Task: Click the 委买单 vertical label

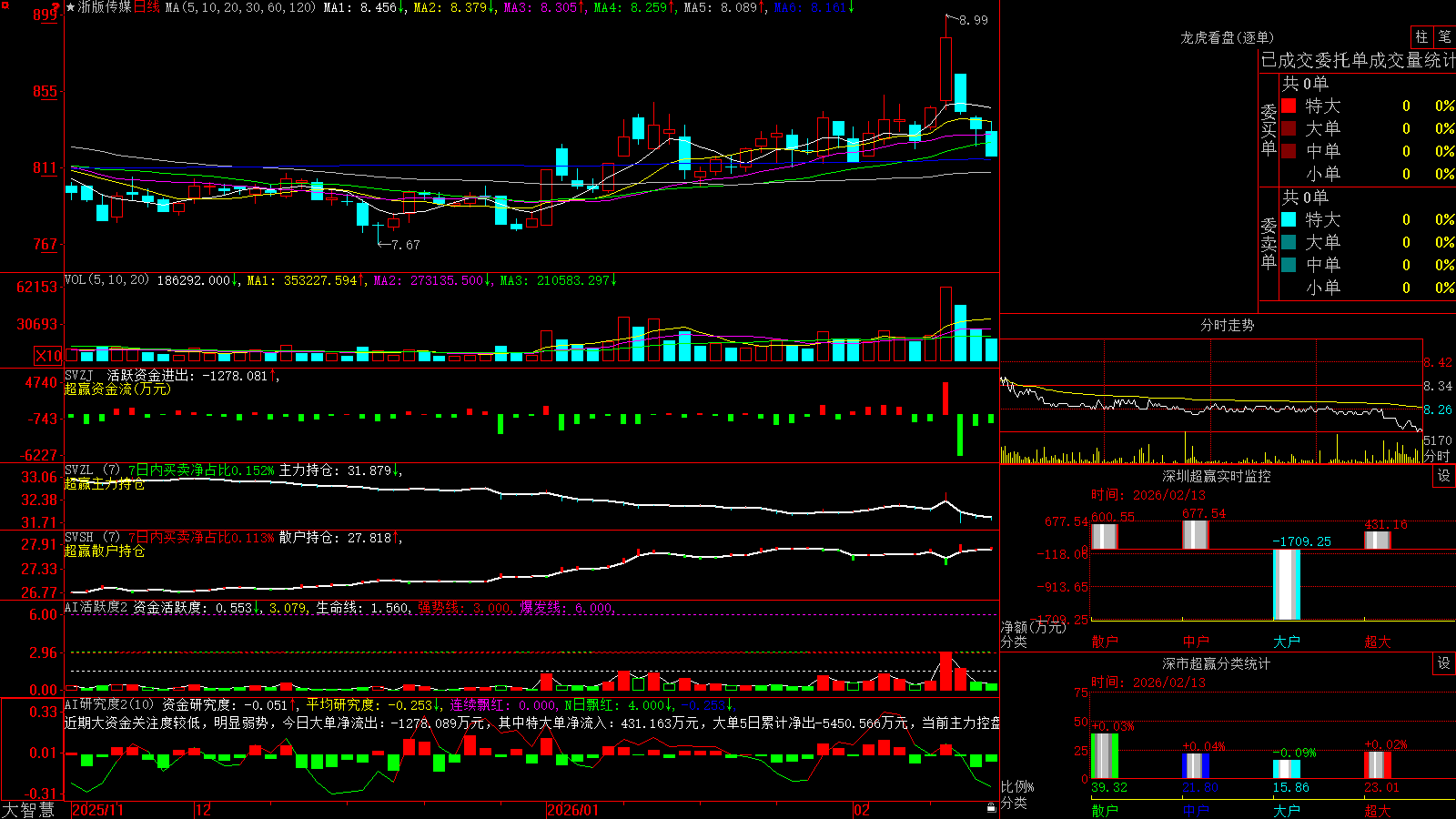Action: pyautogui.click(x=1269, y=130)
